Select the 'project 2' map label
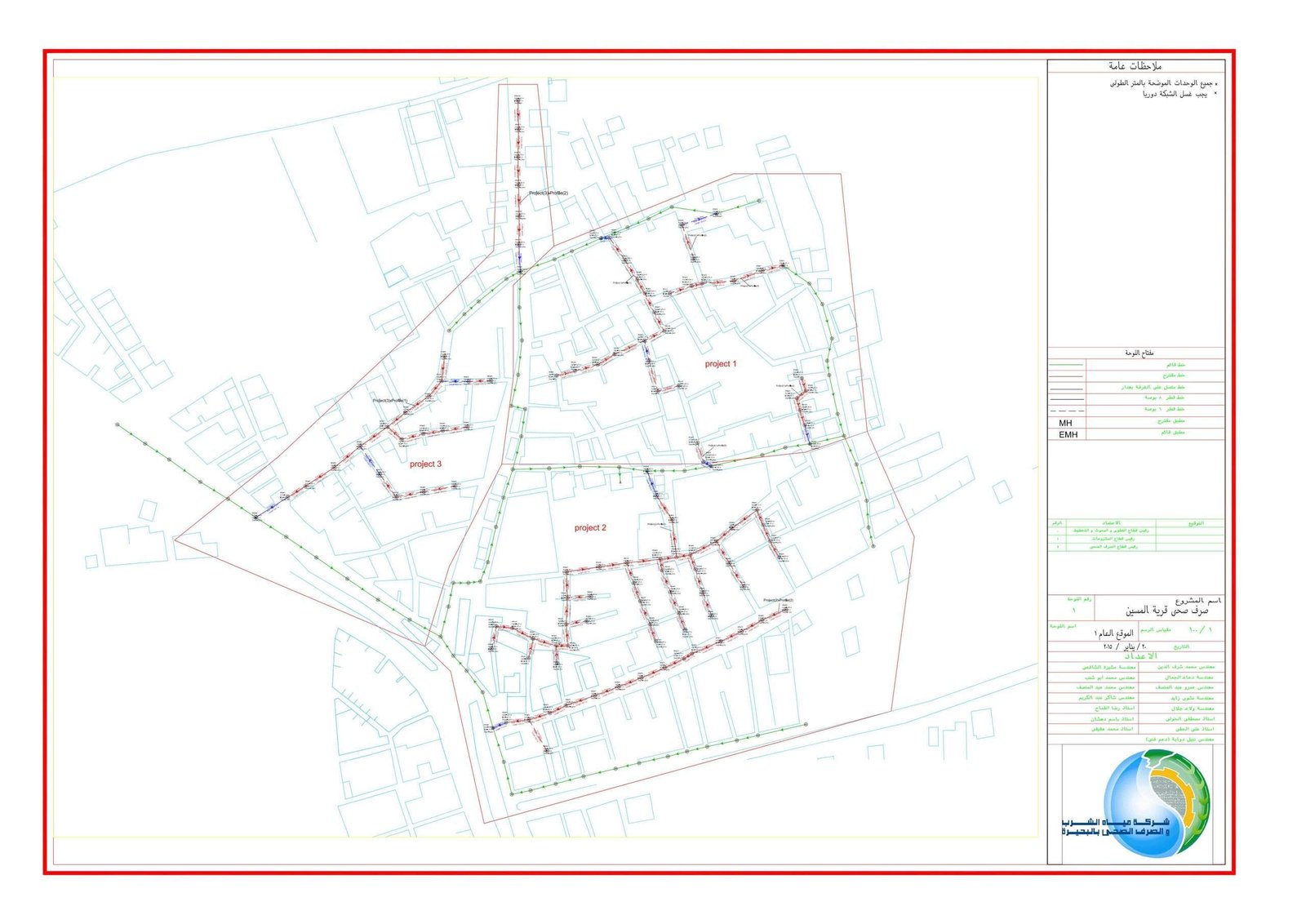The height and width of the screenshot is (924, 1306). tap(590, 528)
